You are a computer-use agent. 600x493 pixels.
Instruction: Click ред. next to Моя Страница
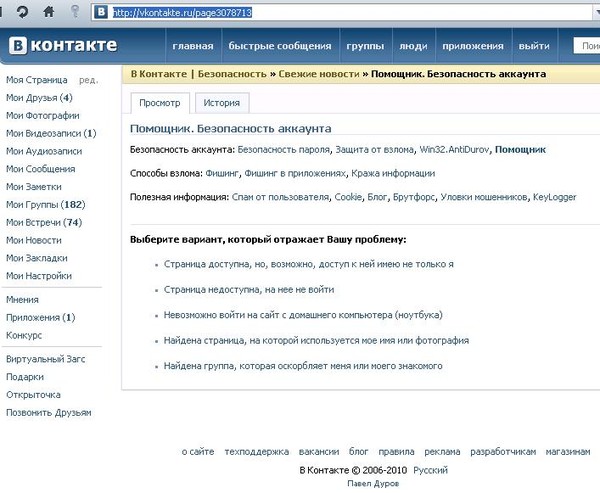pos(89,80)
